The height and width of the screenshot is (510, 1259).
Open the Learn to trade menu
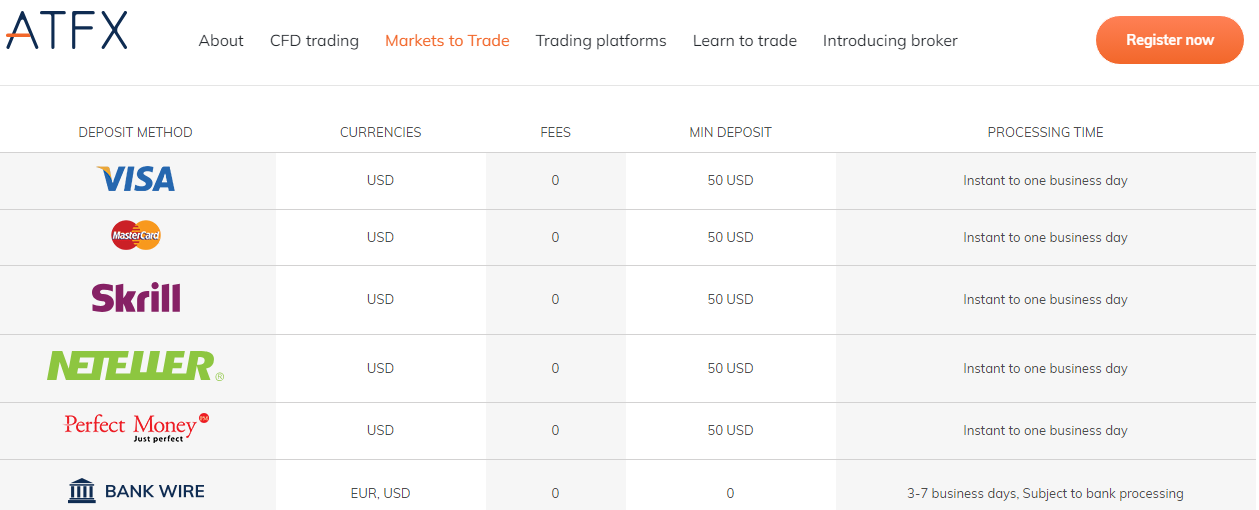(x=745, y=41)
